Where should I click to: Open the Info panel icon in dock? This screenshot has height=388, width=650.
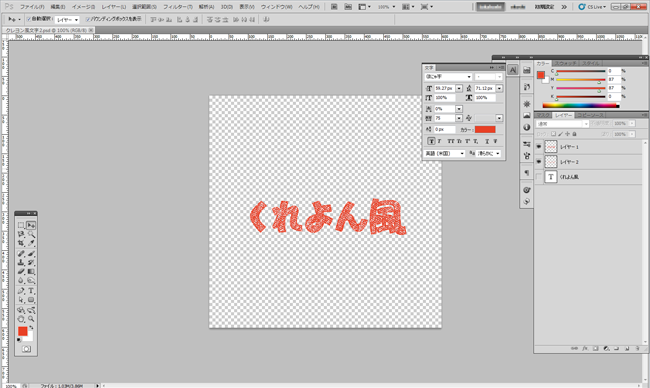click(x=526, y=127)
